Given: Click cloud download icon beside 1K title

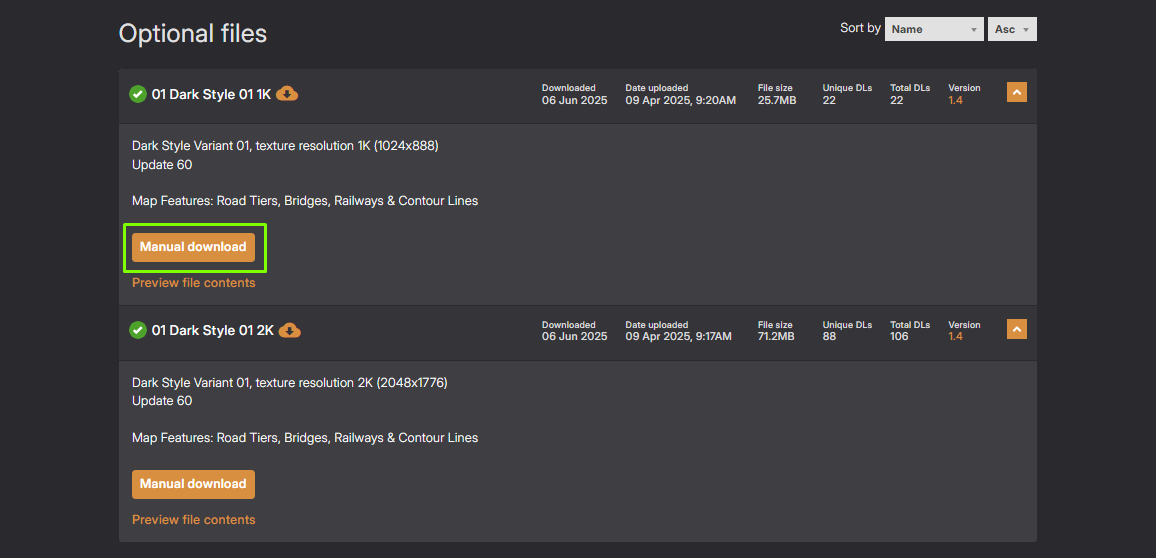Looking at the screenshot, I should [x=287, y=94].
